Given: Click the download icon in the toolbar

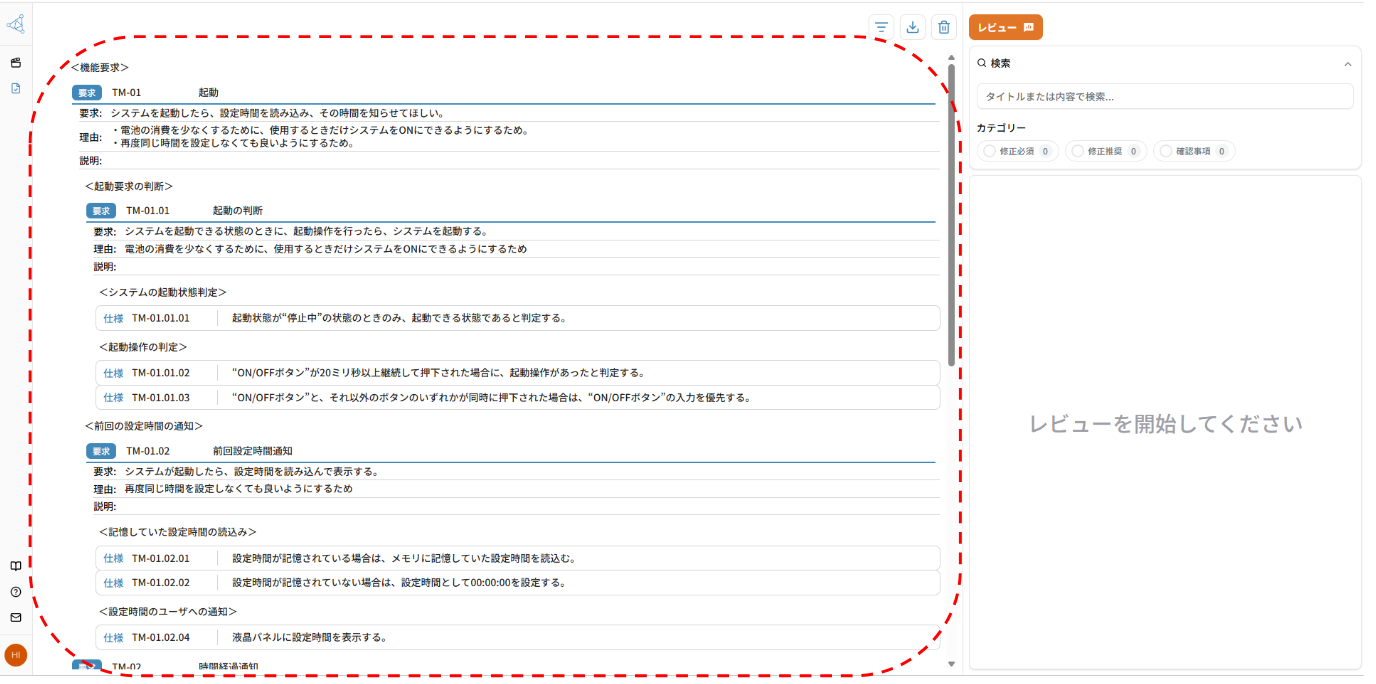Looking at the screenshot, I should (x=912, y=28).
